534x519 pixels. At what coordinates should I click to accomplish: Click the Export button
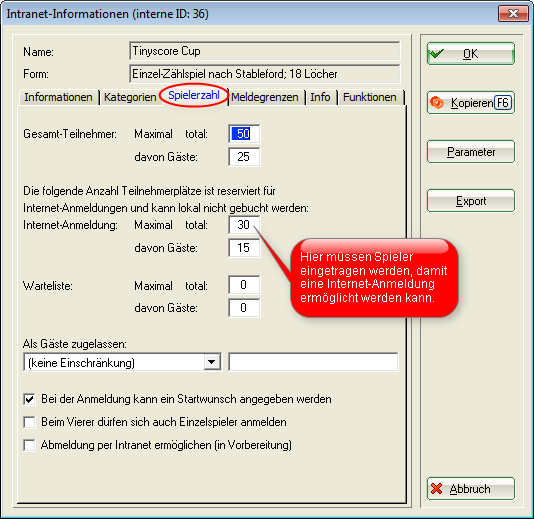471,201
